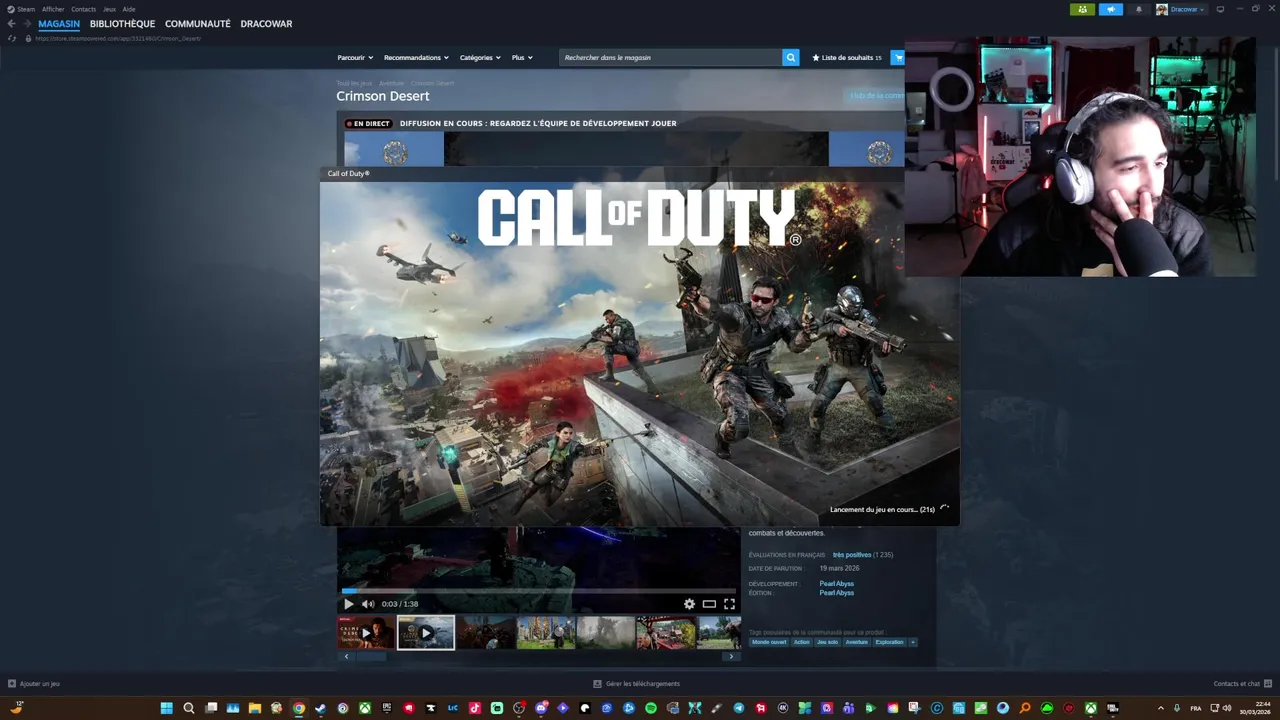The height and width of the screenshot is (720, 1280).
Task: Expand the Catégories menu
Action: click(x=480, y=58)
